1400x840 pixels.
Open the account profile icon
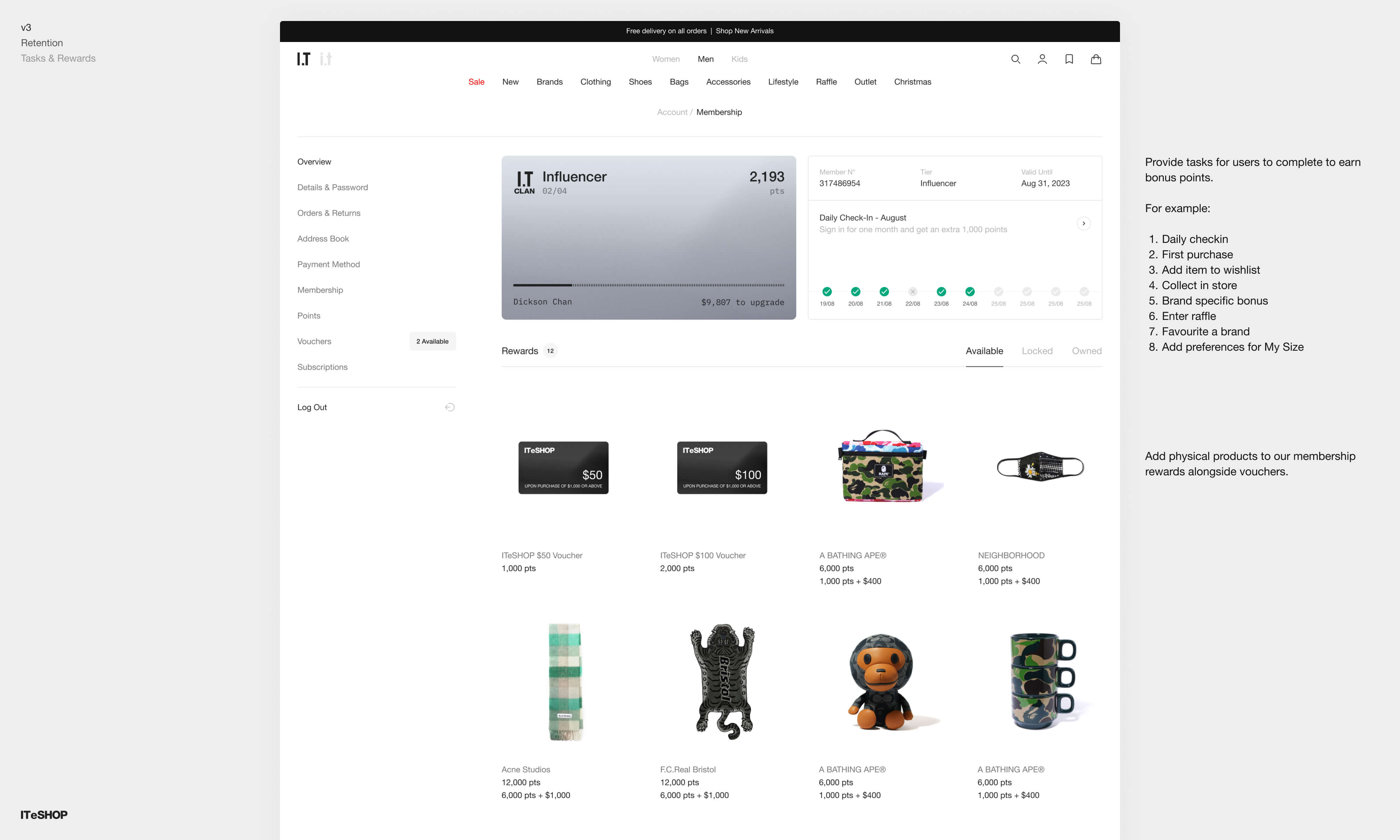[1042, 59]
